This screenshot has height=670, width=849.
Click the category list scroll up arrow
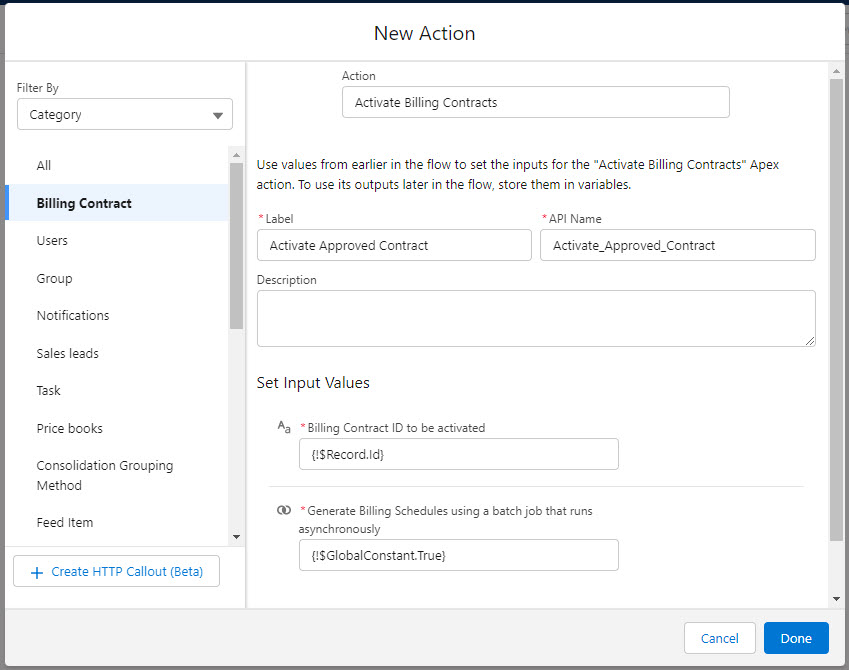coord(237,155)
